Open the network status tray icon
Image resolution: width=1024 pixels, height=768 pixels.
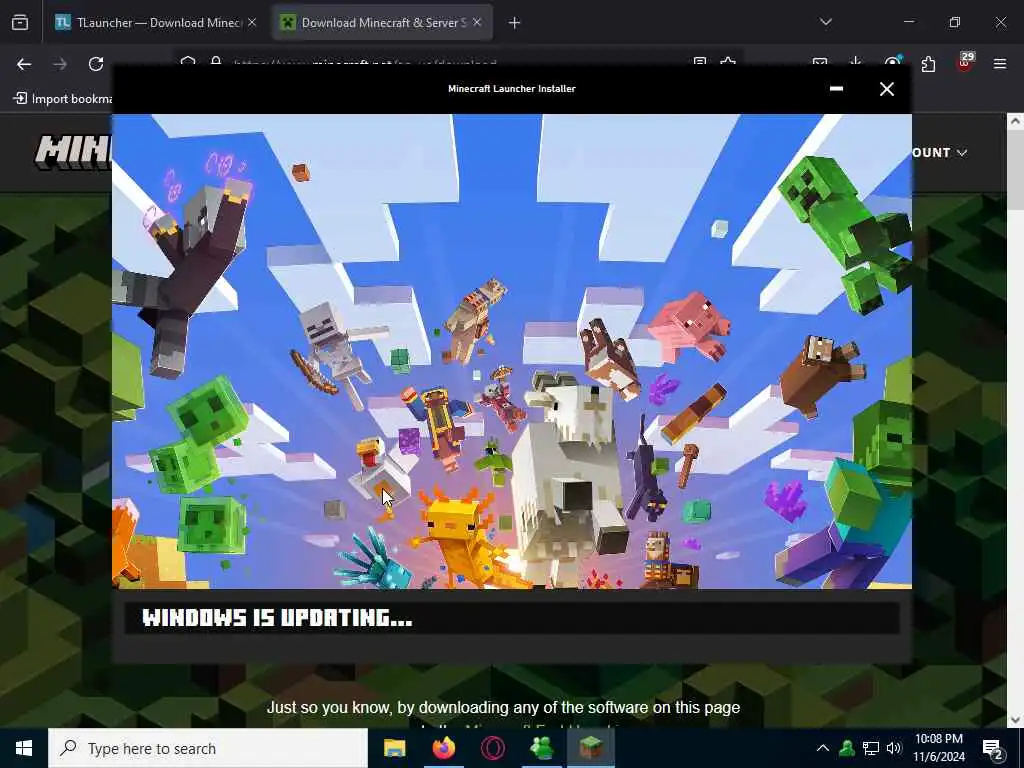[871, 748]
